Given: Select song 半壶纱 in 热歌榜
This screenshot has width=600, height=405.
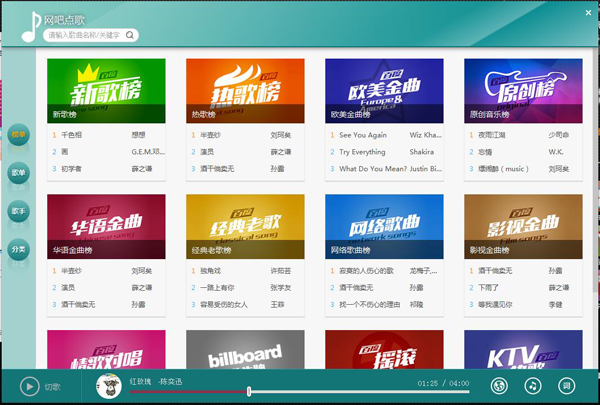Looking at the screenshot, I should point(210,135).
